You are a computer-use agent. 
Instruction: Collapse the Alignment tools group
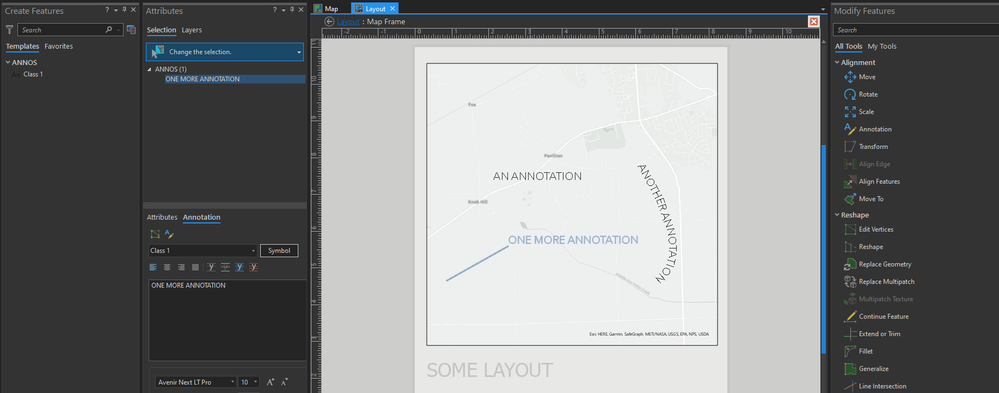click(x=837, y=62)
